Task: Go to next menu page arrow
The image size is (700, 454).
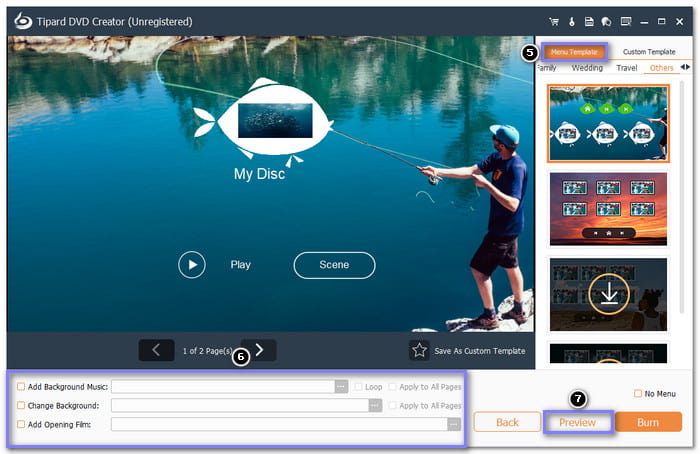Action: click(x=259, y=350)
